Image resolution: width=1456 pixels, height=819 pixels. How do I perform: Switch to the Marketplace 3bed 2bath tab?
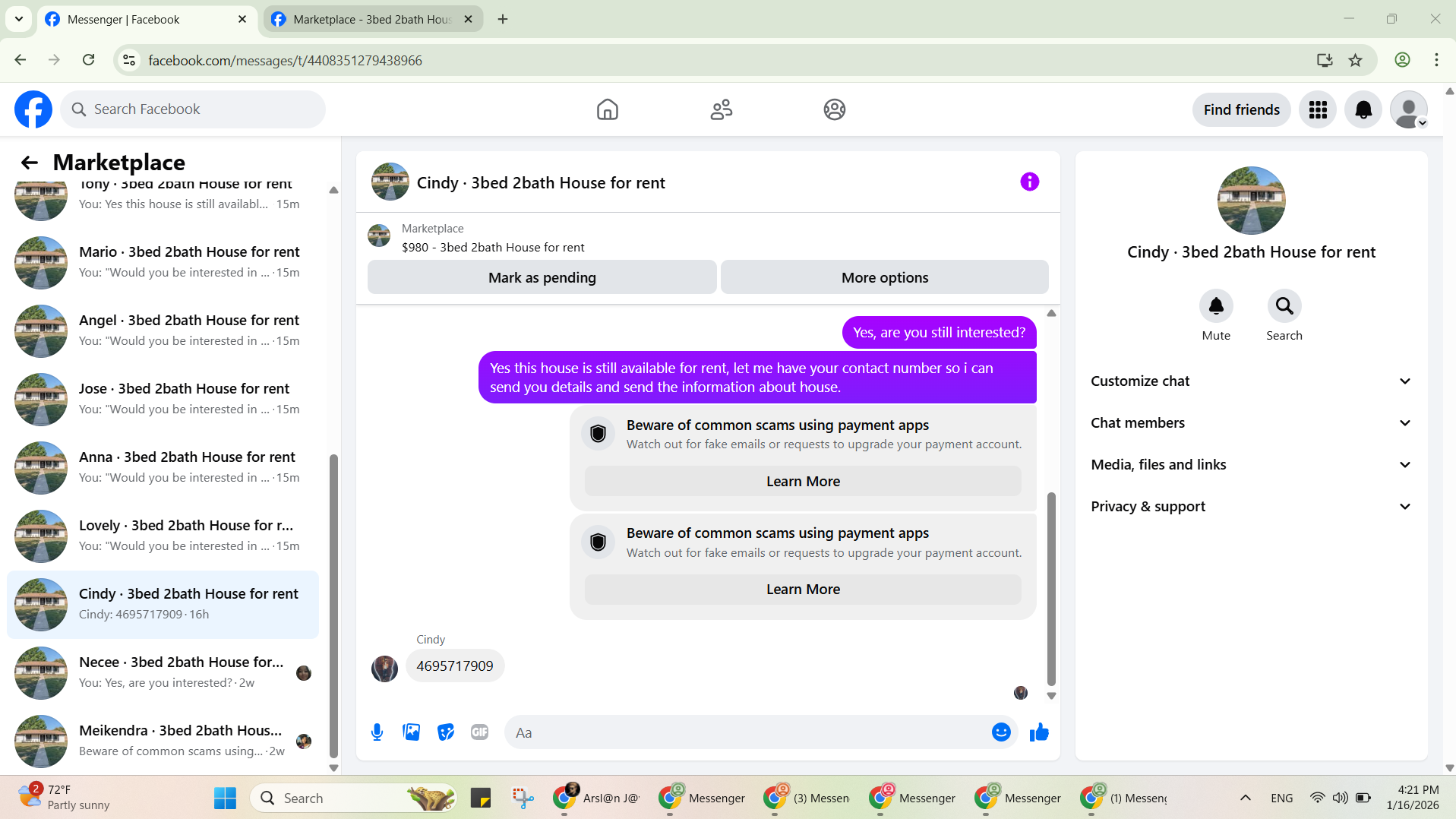372,20
